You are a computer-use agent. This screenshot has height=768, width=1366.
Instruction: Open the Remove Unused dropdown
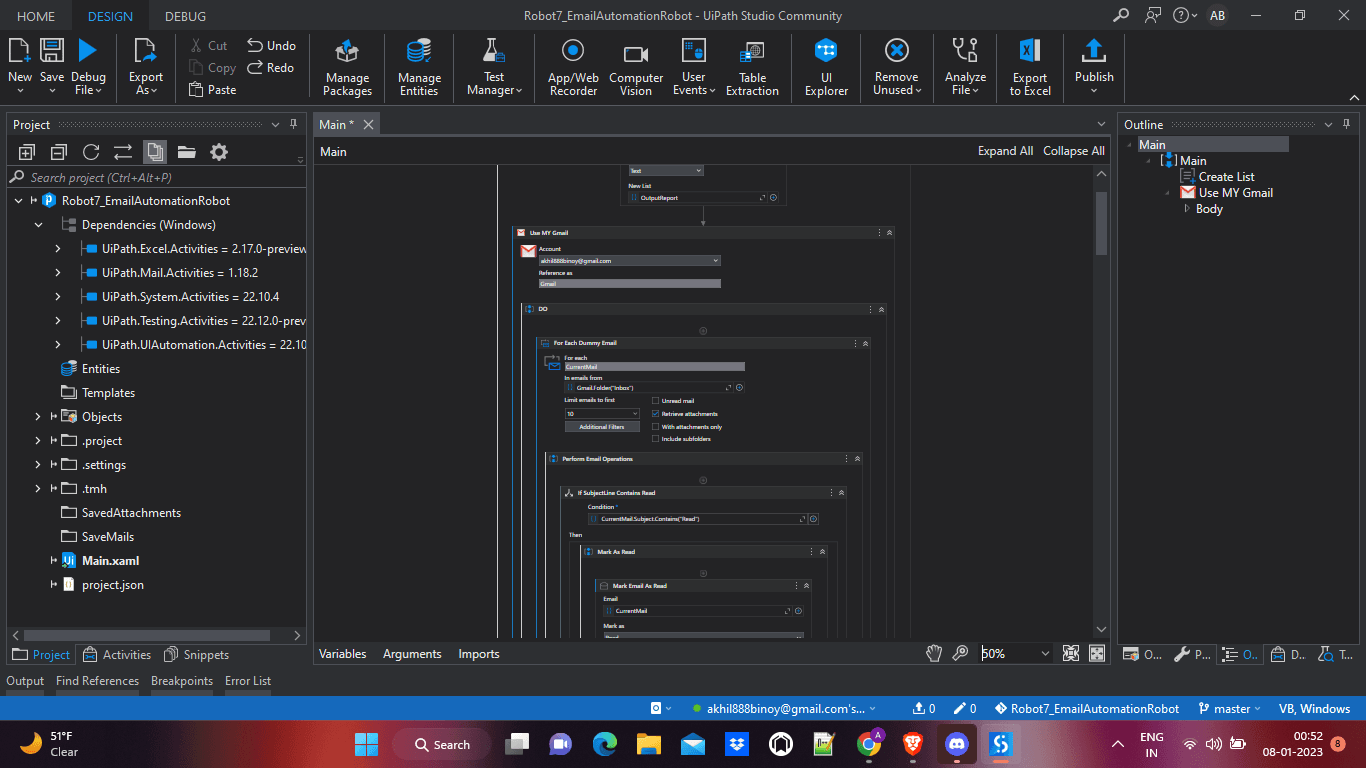[920, 90]
